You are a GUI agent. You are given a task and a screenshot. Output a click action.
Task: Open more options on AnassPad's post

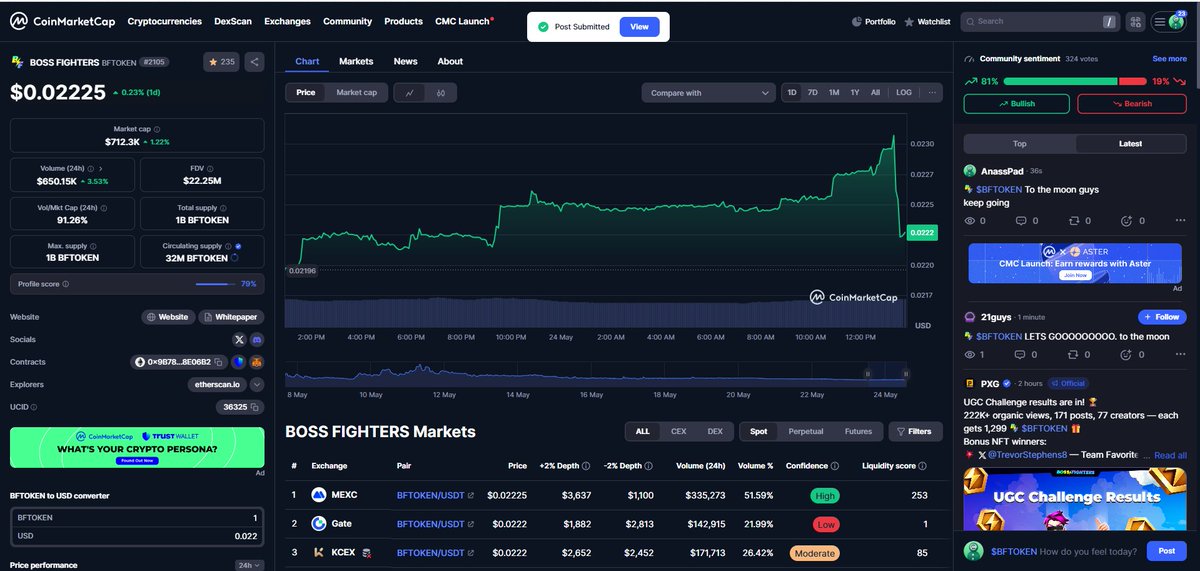1178,220
